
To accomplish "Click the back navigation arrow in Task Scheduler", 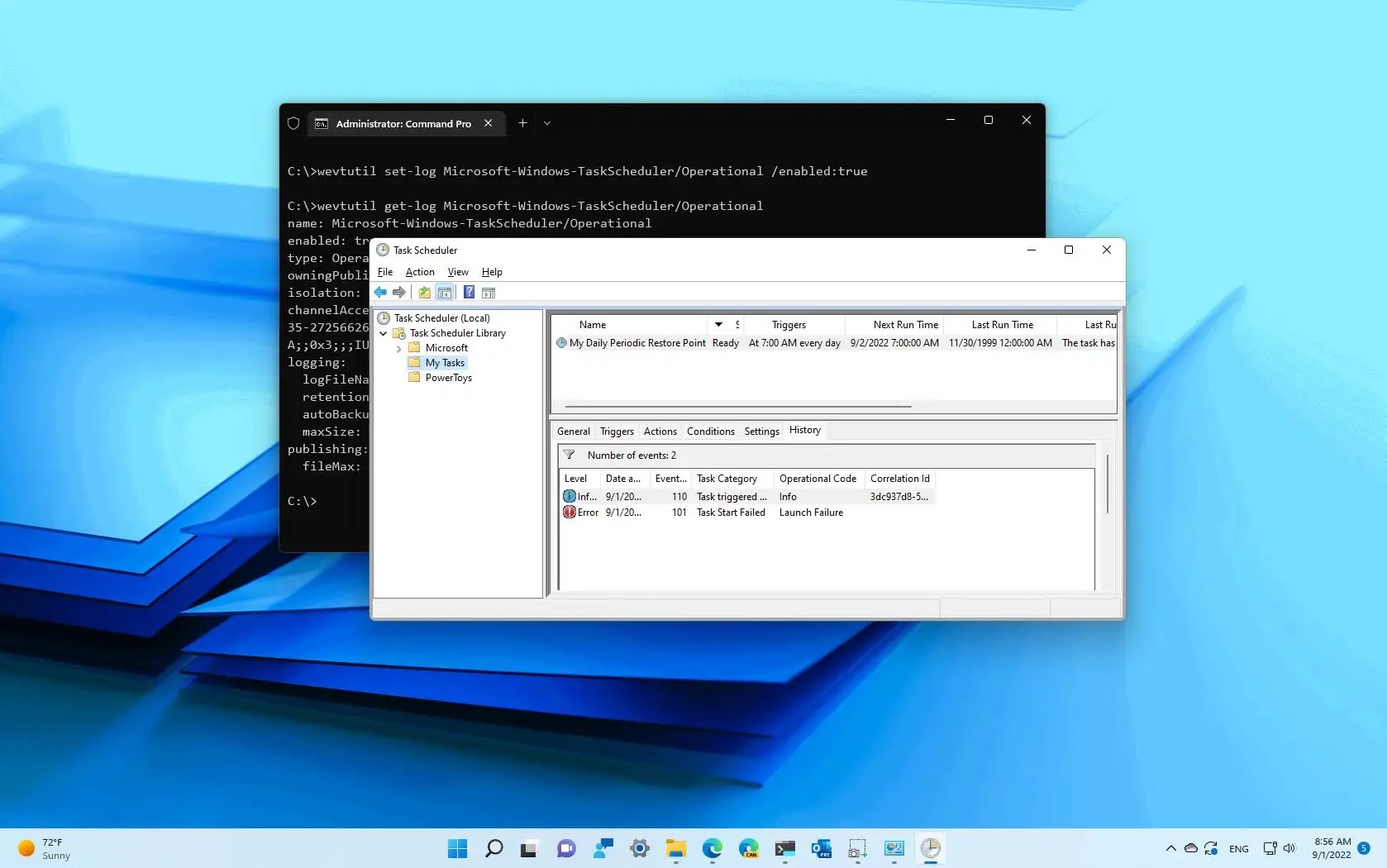I will (379, 292).
